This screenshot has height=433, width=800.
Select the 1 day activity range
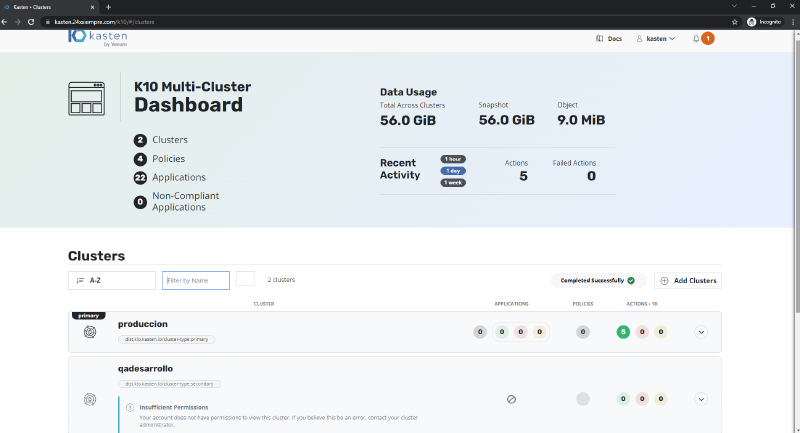coord(453,171)
